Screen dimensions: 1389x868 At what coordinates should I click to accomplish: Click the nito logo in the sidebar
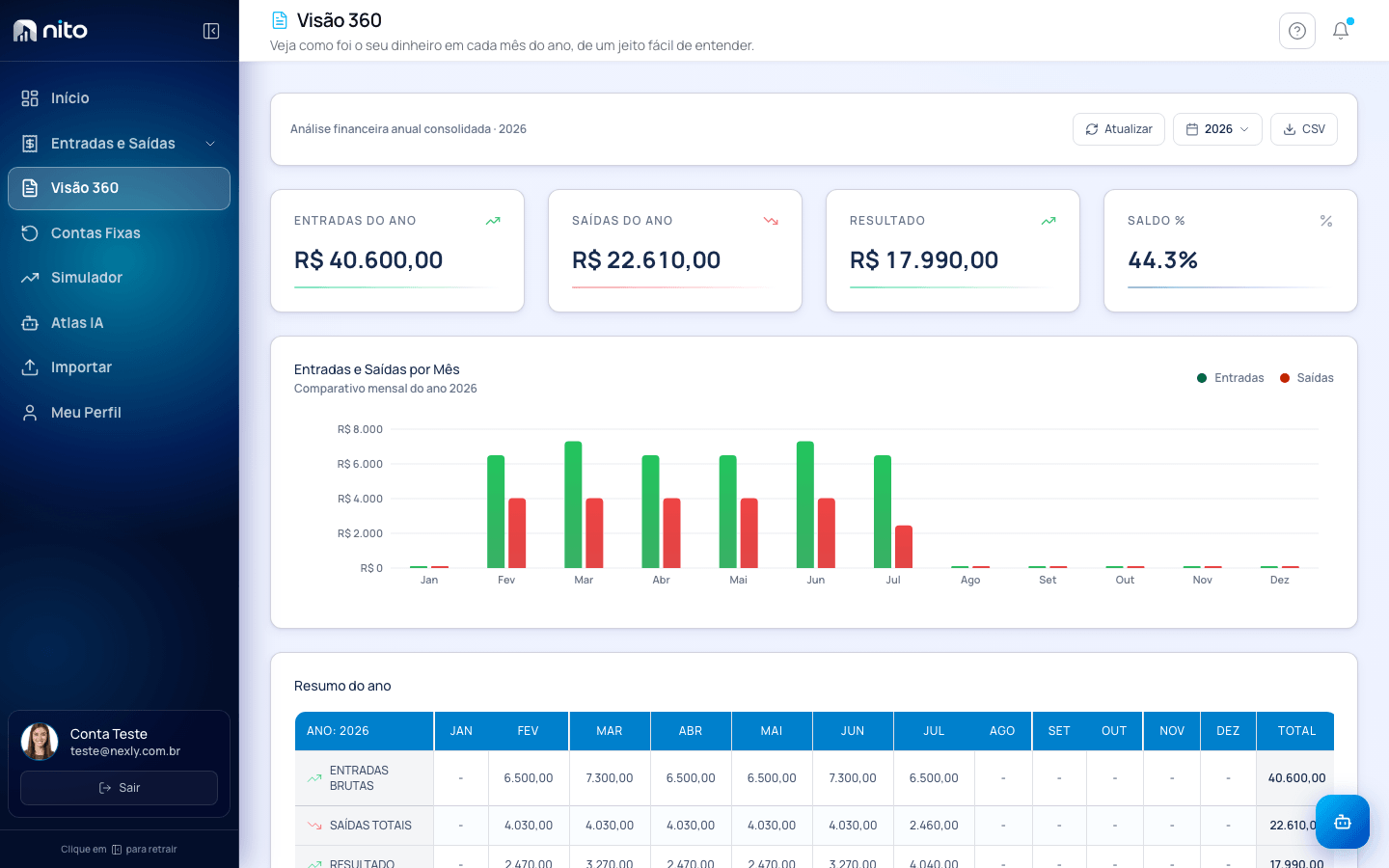(x=50, y=31)
